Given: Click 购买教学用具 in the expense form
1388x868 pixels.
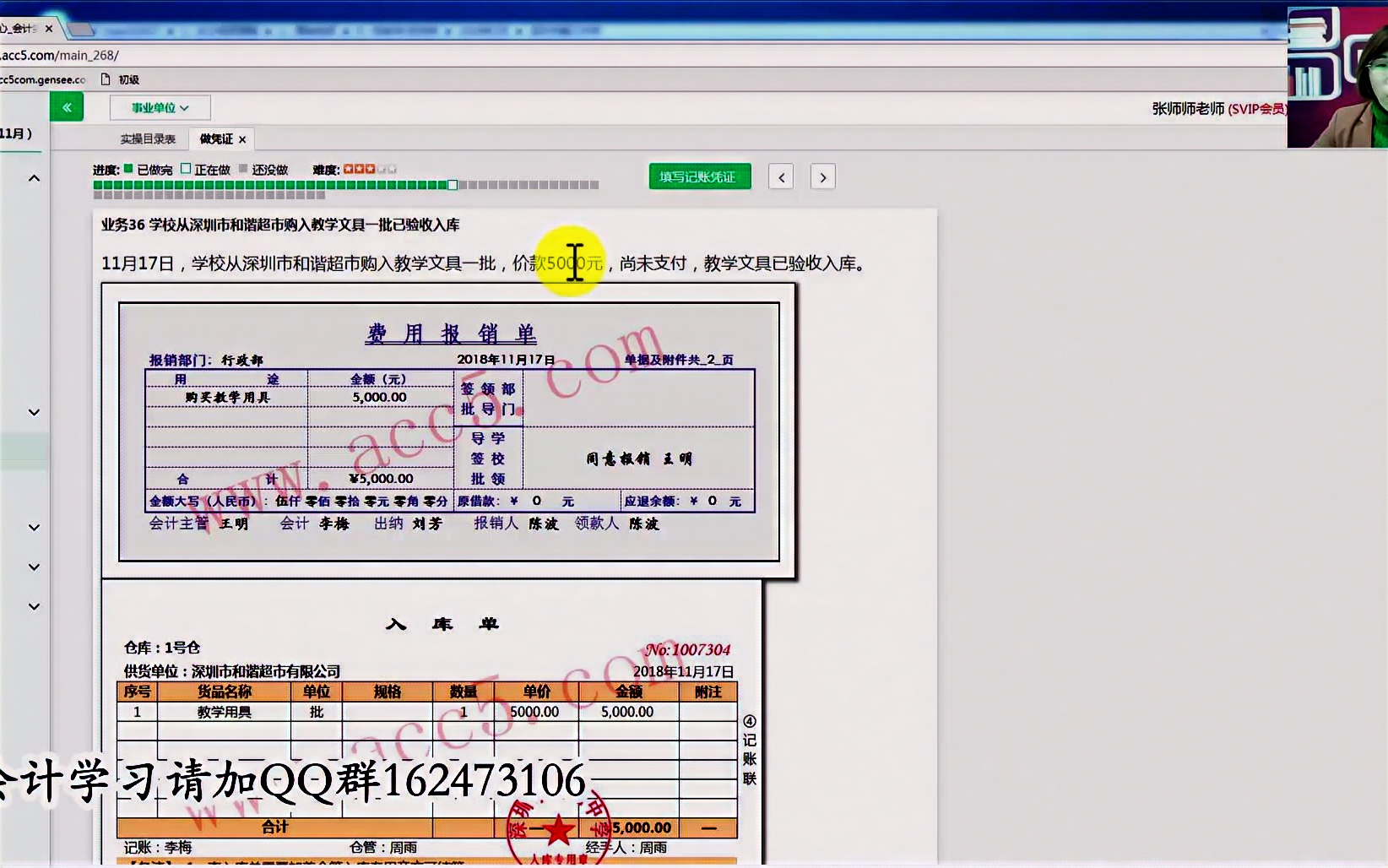Looking at the screenshot, I should pyautogui.click(x=227, y=398).
